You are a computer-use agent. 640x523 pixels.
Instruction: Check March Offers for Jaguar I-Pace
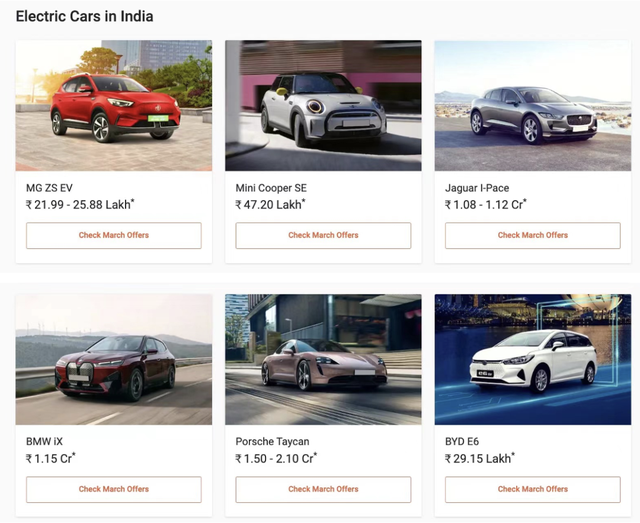click(533, 236)
